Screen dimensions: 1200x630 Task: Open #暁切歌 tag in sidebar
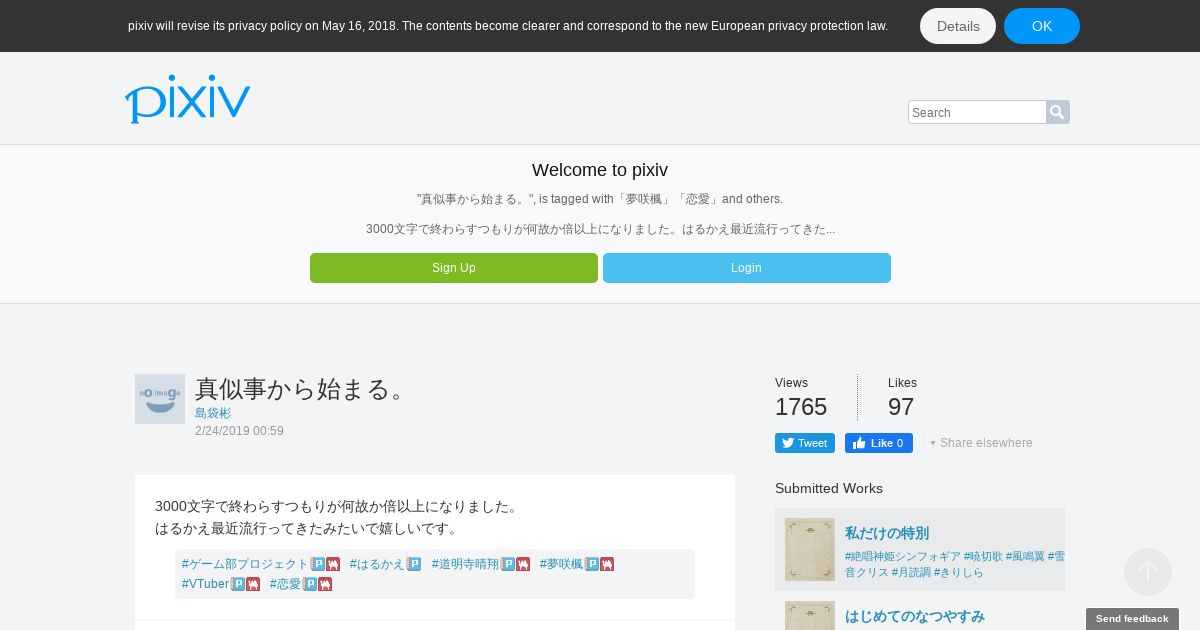(983, 556)
